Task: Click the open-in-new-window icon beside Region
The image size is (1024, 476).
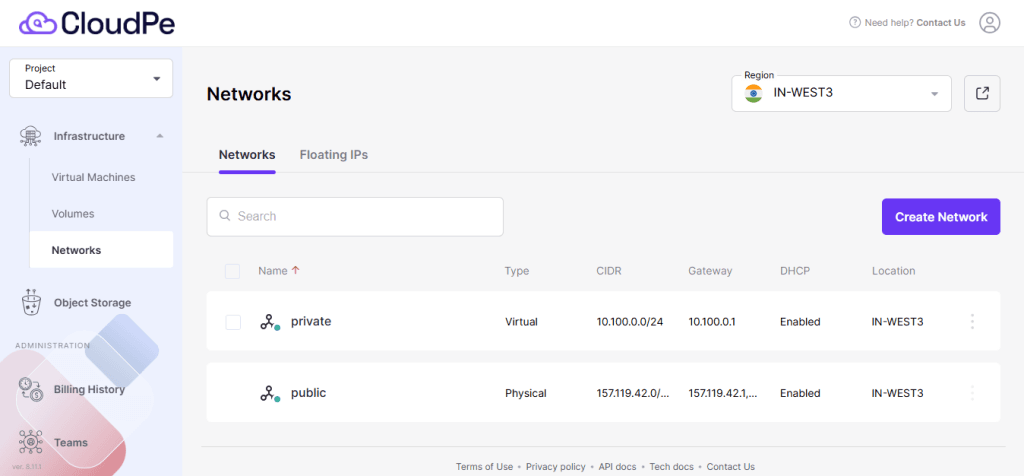Action: click(x=982, y=93)
